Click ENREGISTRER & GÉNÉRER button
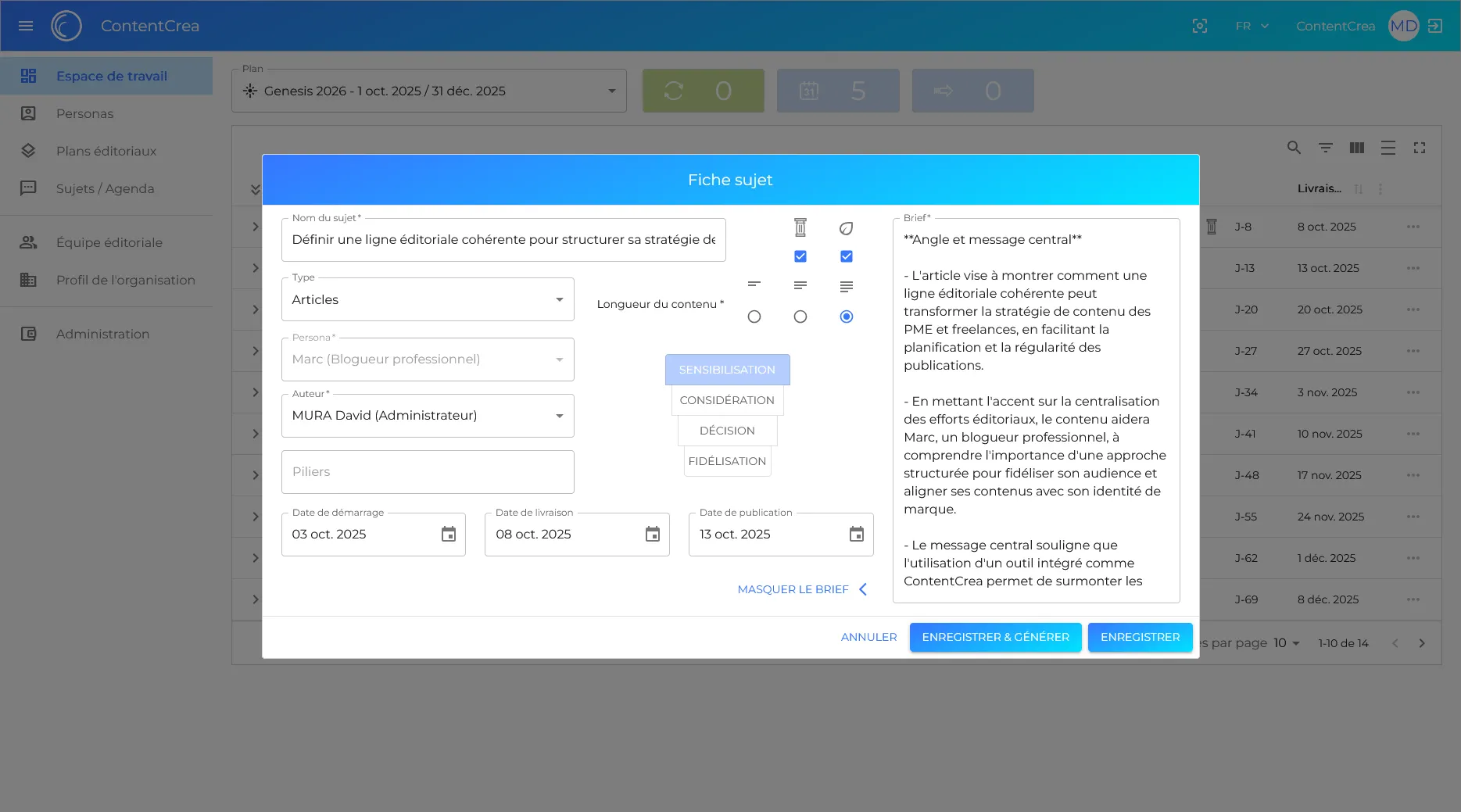Screen dimensions: 1461x812 [x=994, y=637]
